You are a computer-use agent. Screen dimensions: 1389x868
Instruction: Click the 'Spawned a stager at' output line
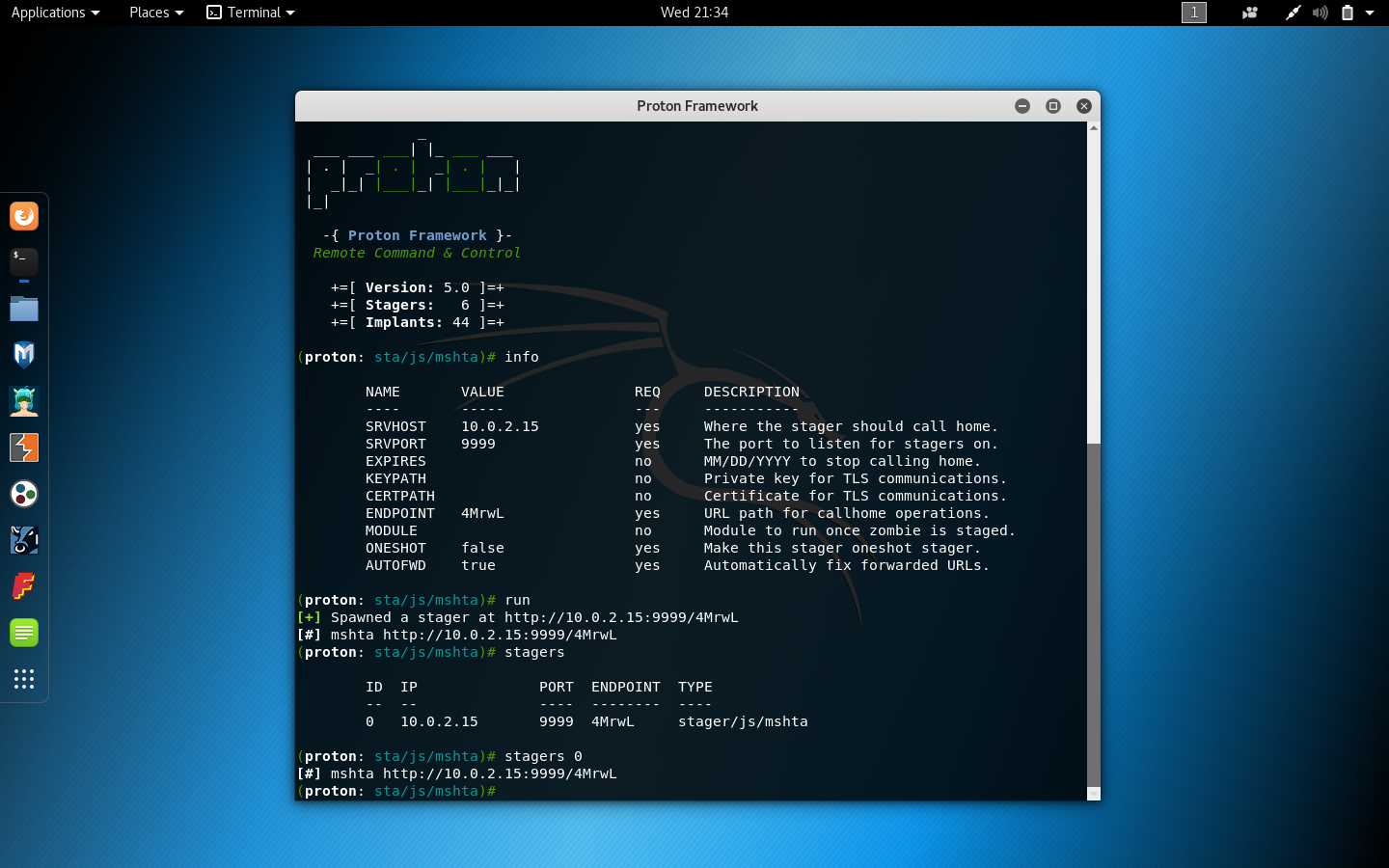click(518, 617)
